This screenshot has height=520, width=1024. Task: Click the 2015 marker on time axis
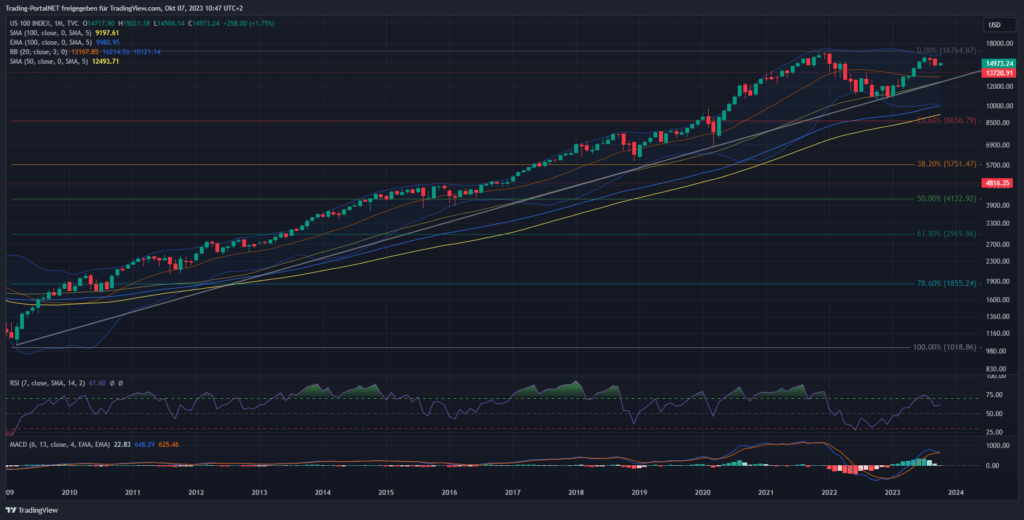(x=386, y=492)
